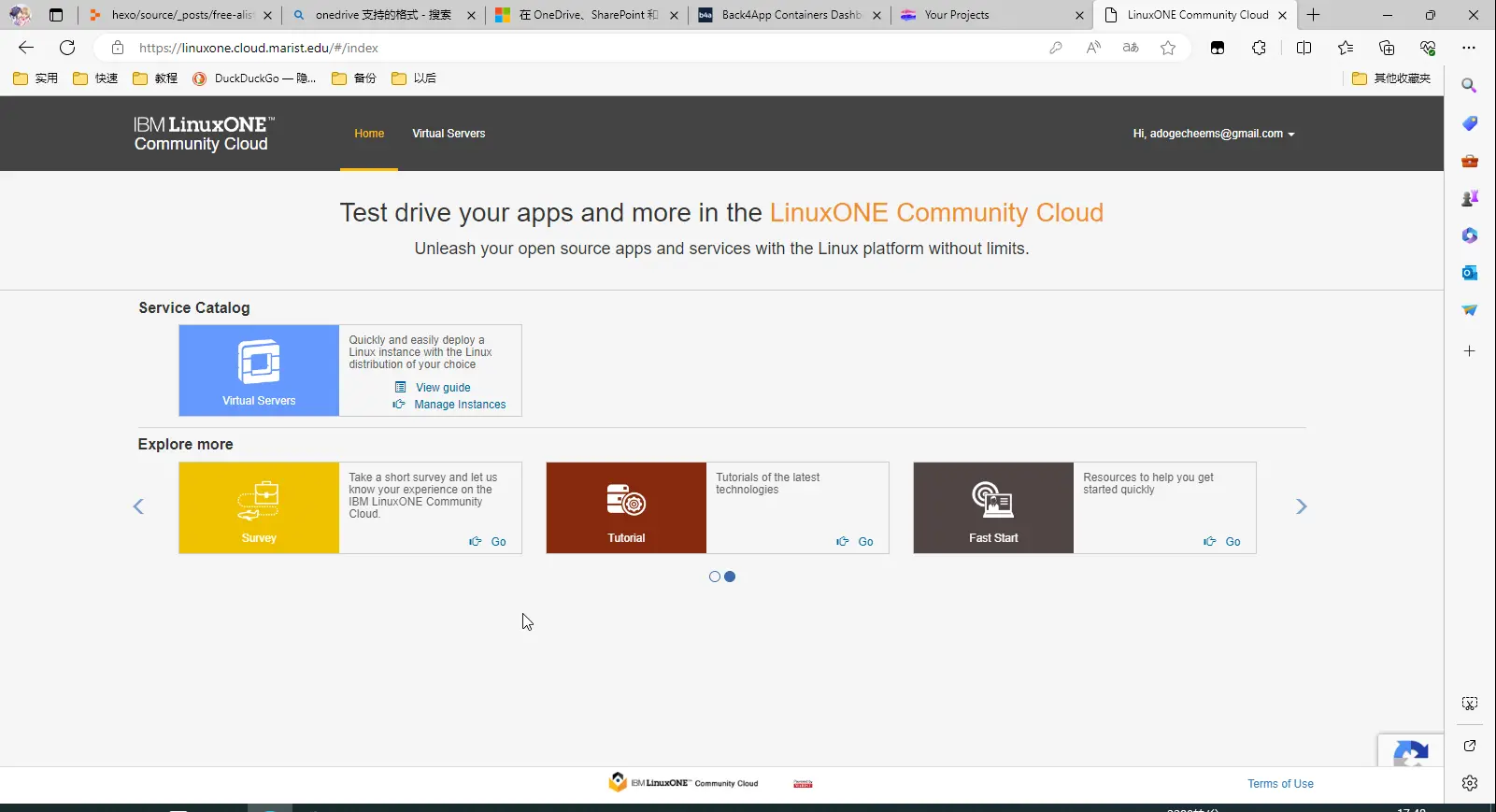Open the collections icon
Screen dimensions: 1496x812
[x=1387, y=48]
